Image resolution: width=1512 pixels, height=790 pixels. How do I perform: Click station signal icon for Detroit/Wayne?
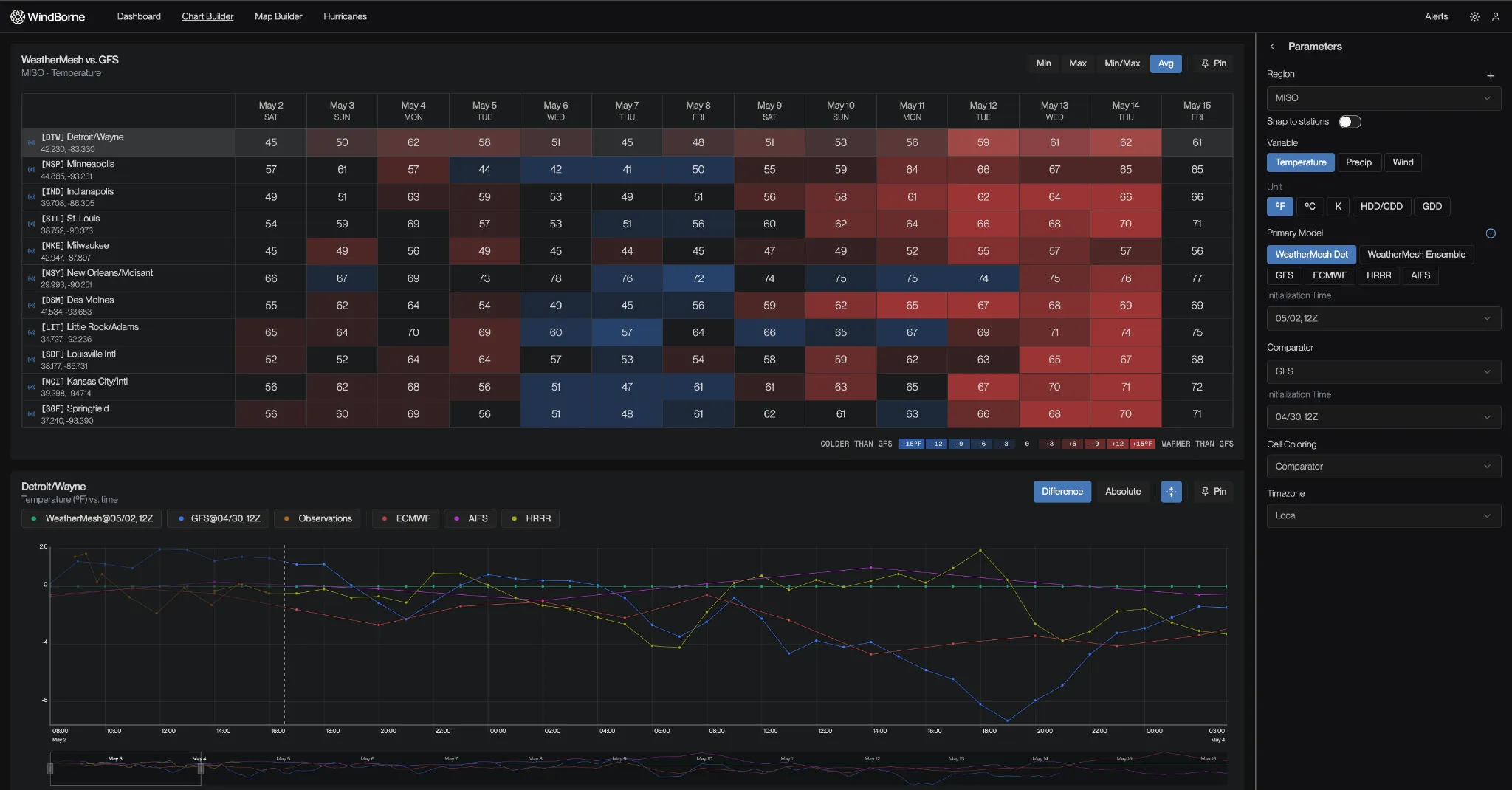(31, 142)
